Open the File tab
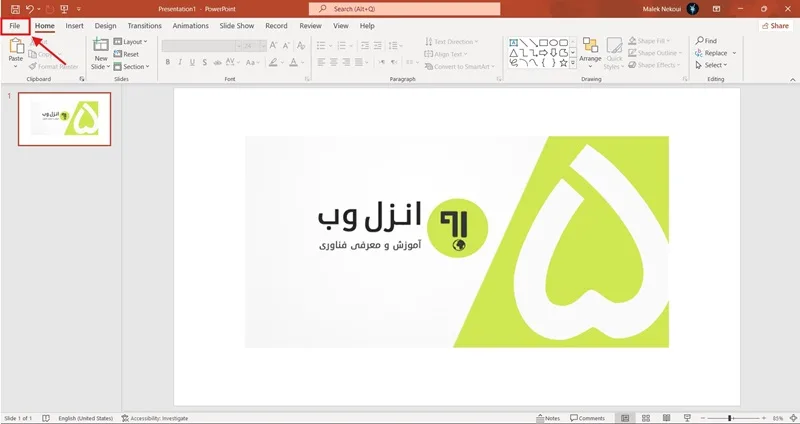The width and height of the screenshot is (800, 424). pyautogui.click(x=15, y=26)
